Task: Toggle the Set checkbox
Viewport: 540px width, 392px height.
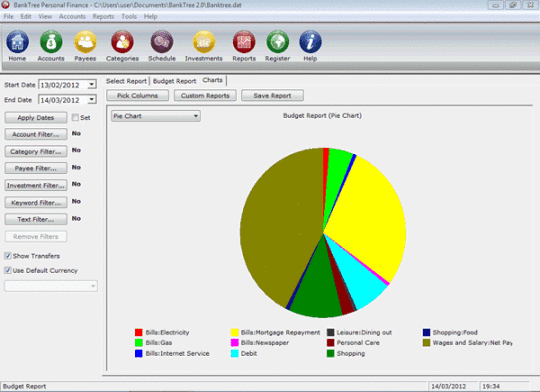Action: click(75, 117)
